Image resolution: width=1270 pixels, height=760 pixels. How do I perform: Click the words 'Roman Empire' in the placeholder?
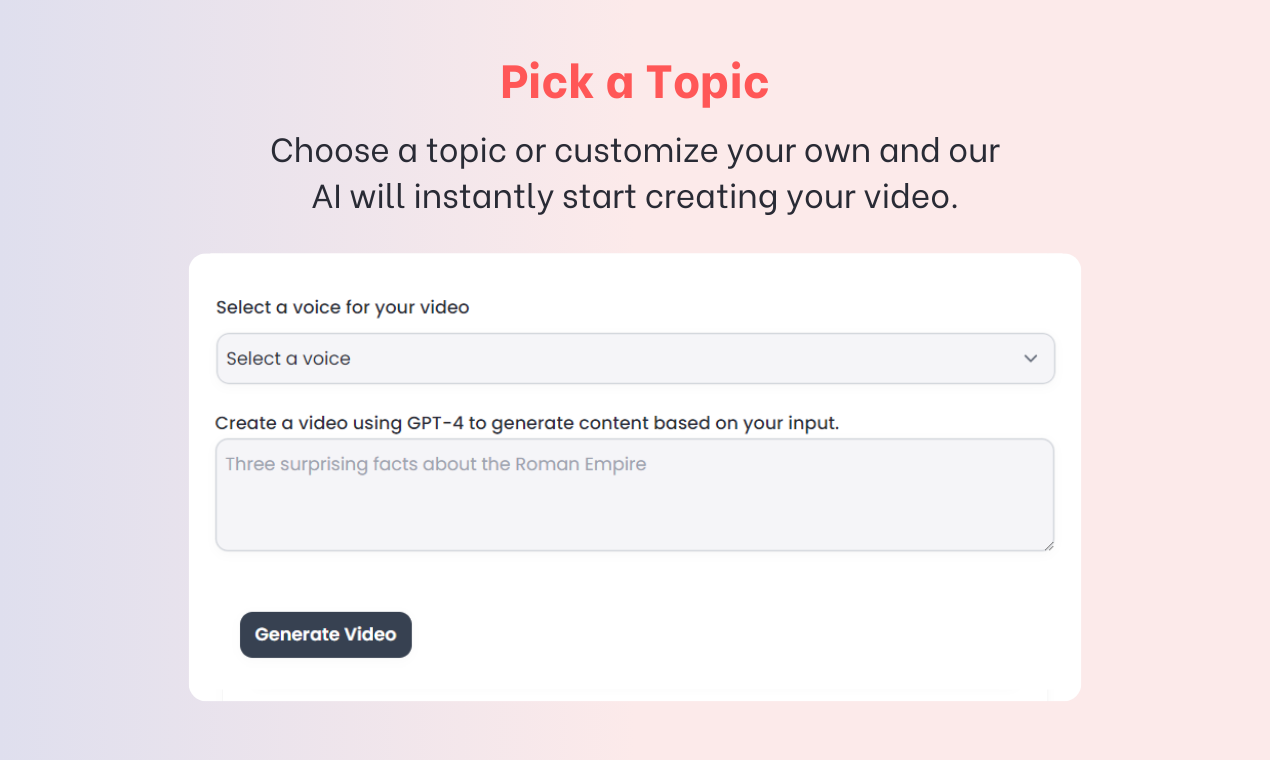pyautogui.click(x=581, y=464)
